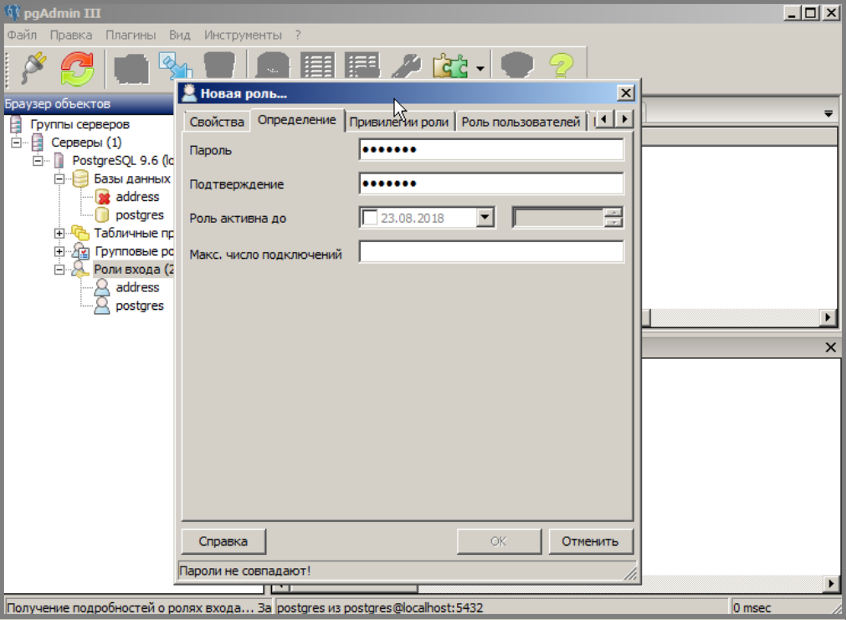The image size is (846, 620).
Task: Open plugins dropdown arrow in toolbar
Action: pyautogui.click(x=480, y=69)
